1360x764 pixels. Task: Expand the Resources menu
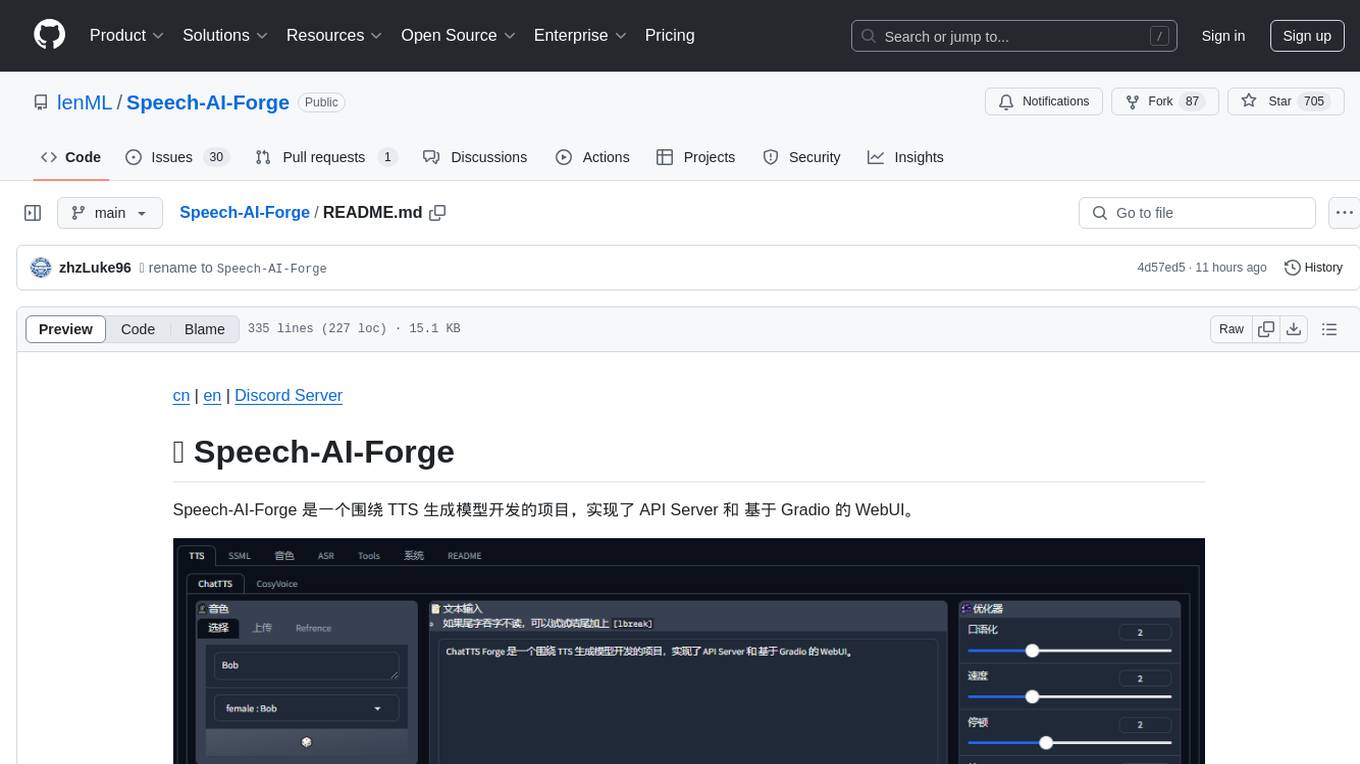[x=334, y=35]
